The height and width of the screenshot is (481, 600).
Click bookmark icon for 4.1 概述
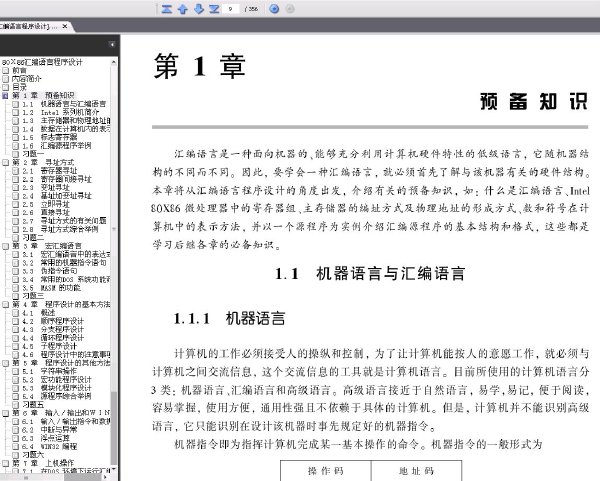15,313
